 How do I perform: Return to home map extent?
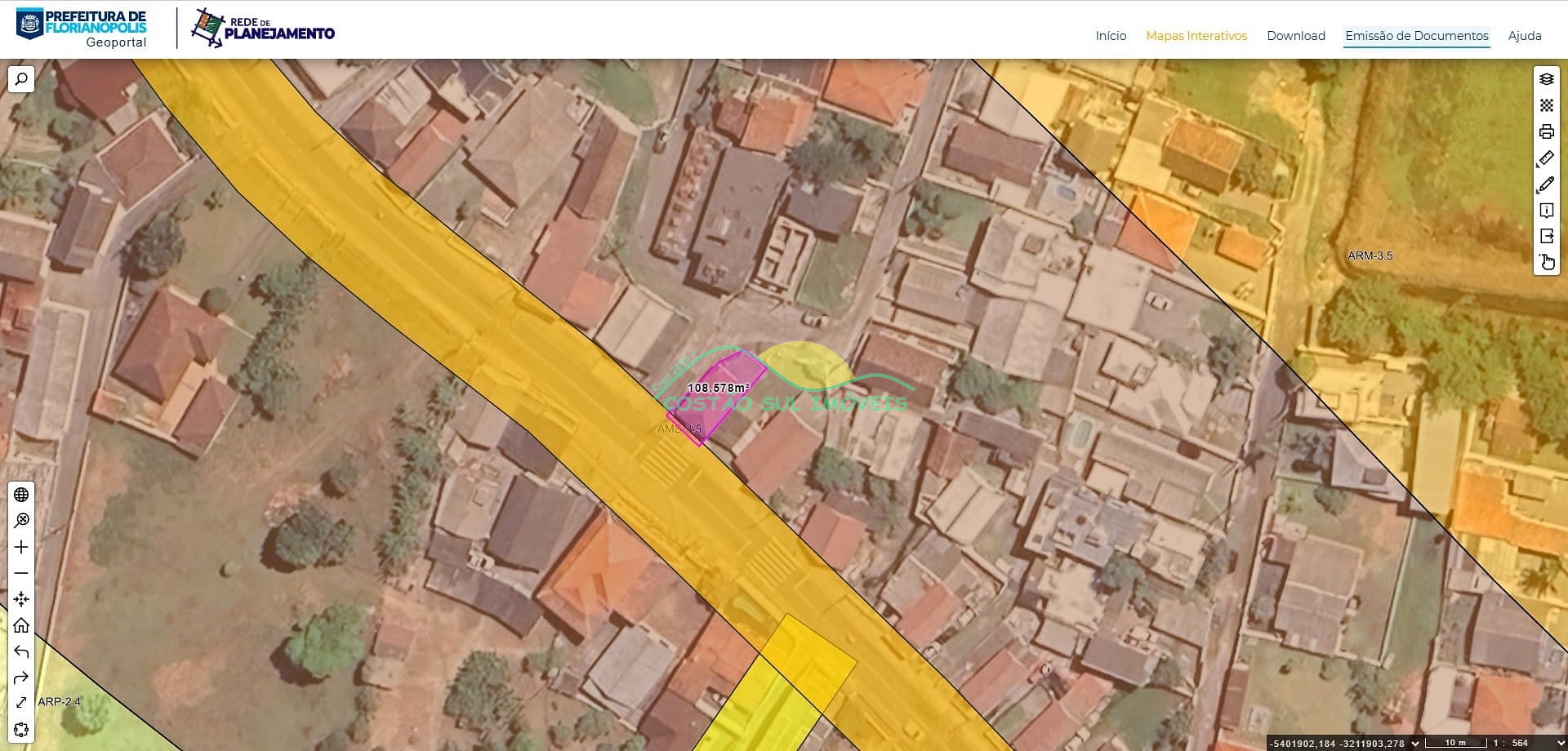point(21,625)
